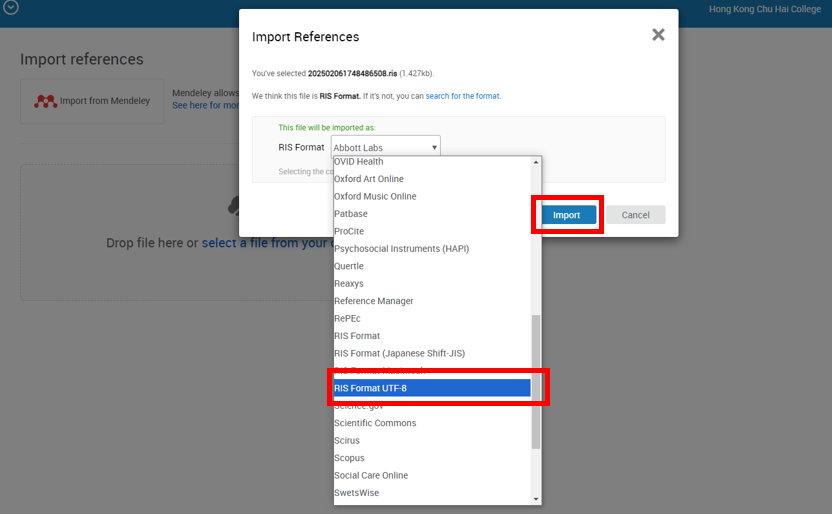Select RIS Format (Japanese Shift-JIS)
832x514 pixels.
point(399,353)
